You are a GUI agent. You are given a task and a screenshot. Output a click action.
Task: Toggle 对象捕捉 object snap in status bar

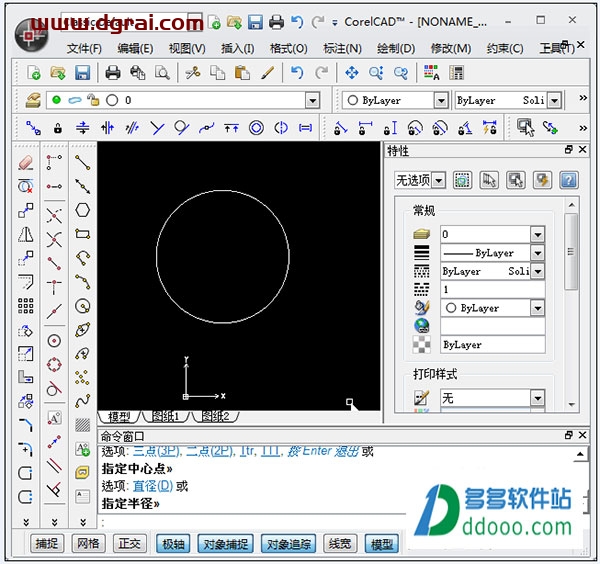click(x=225, y=544)
